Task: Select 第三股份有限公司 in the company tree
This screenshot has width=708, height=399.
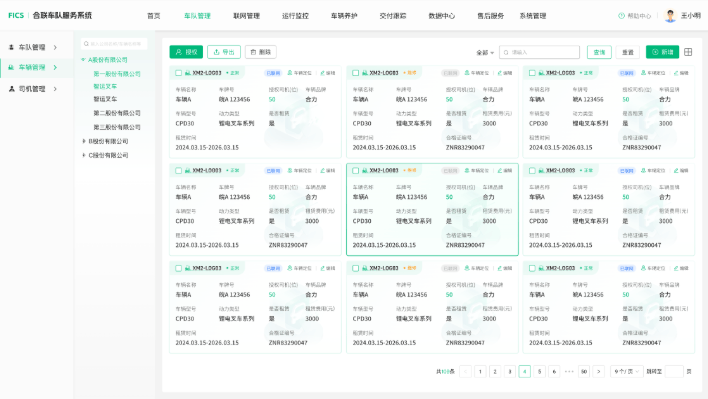Action: (x=117, y=127)
